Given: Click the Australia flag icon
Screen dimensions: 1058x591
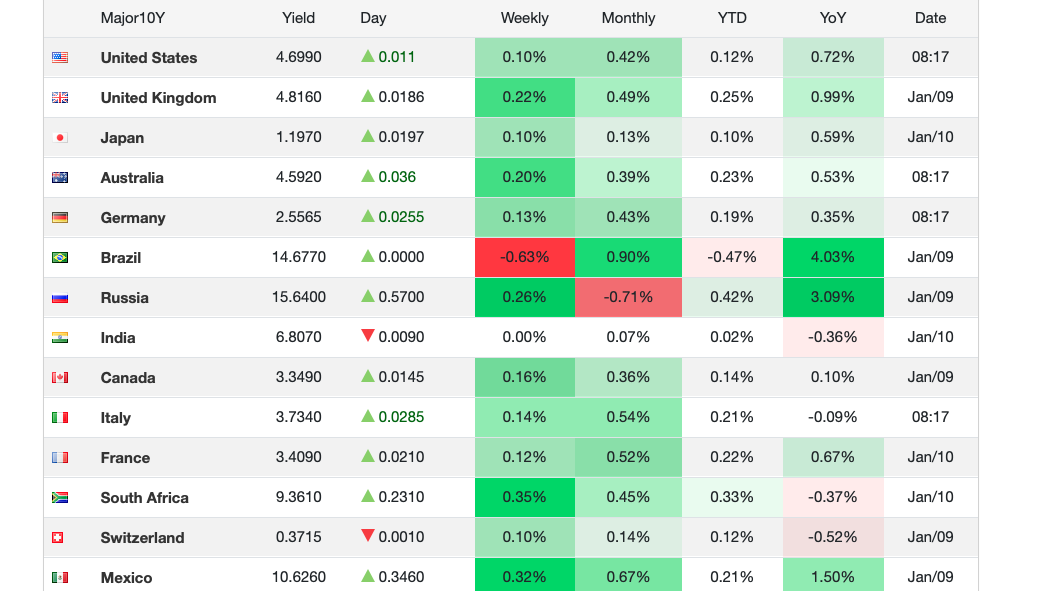Looking at the screenshot, I should pos(60,177).
